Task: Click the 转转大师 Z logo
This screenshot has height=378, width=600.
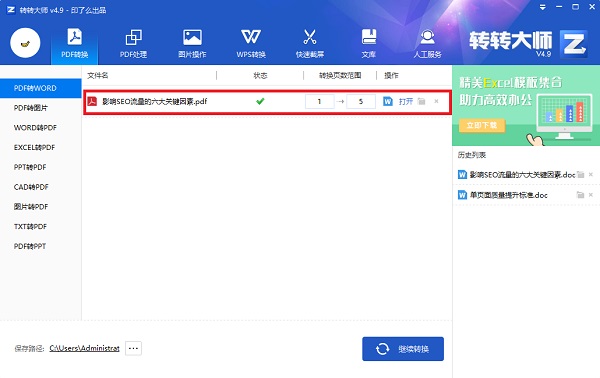Action: tap(574, 44)
